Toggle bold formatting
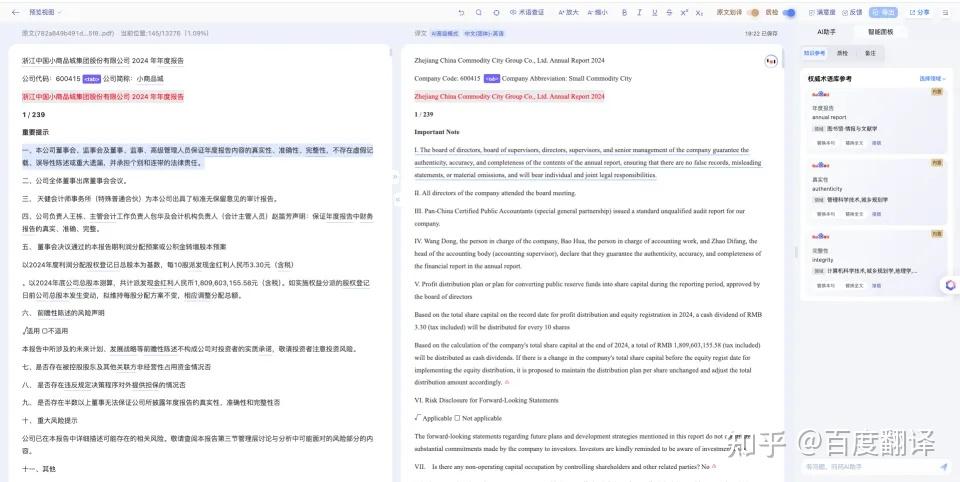 click(x=624, y=12)
